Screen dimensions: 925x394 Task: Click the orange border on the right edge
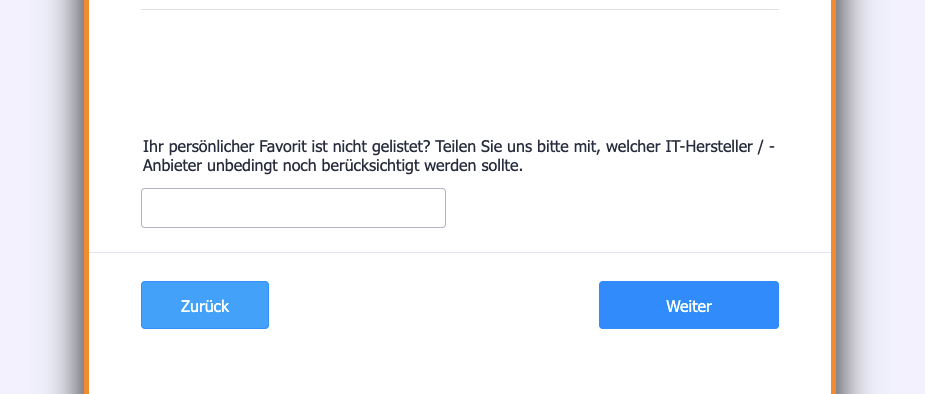834,197
